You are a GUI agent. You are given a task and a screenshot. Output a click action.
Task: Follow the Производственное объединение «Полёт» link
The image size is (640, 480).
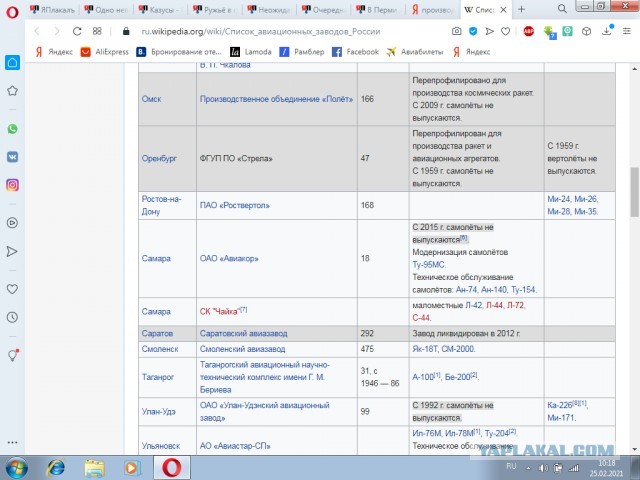click(x=276, y=99)
